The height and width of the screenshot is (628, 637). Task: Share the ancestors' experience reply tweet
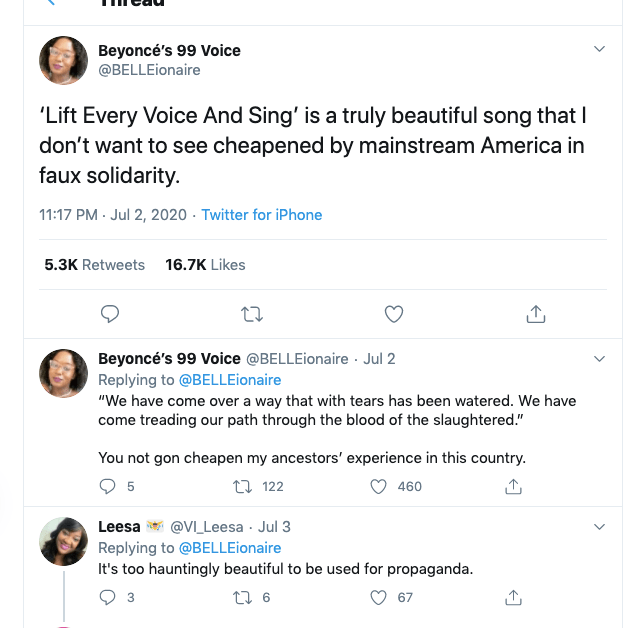(x=513, y=487)
